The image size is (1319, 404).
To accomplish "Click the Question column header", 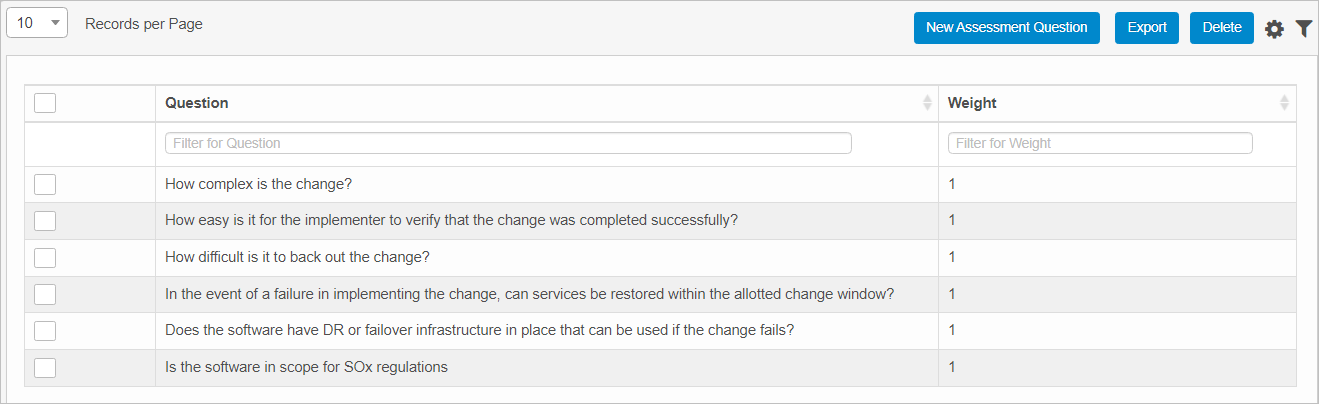I will click(x=197, y=103).
